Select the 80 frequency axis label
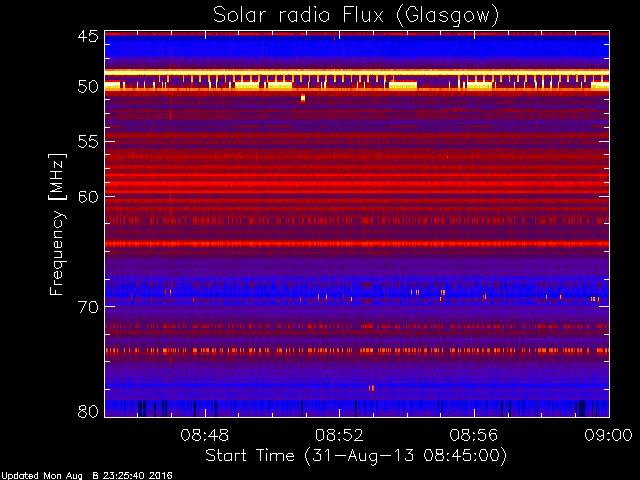640x480 pixels. coord(88,411)
